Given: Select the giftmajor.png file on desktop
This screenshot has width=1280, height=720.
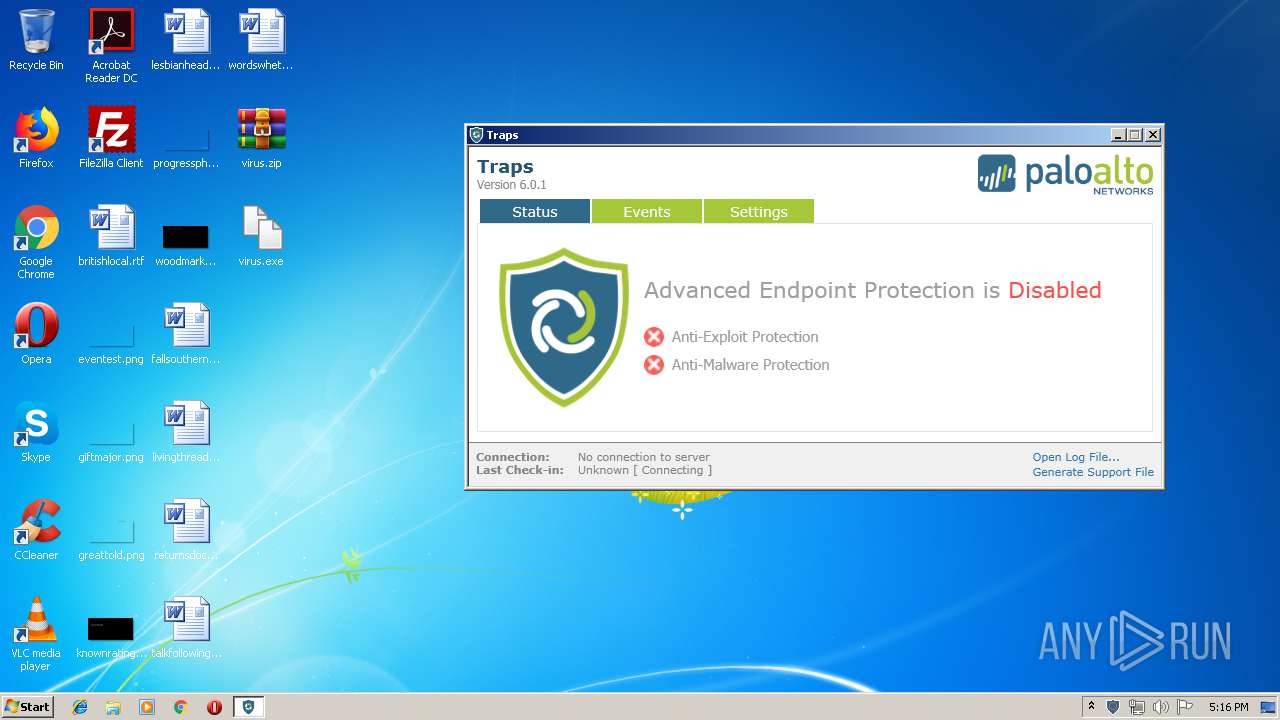Looking at the screenshot, I should coord(111,439).
